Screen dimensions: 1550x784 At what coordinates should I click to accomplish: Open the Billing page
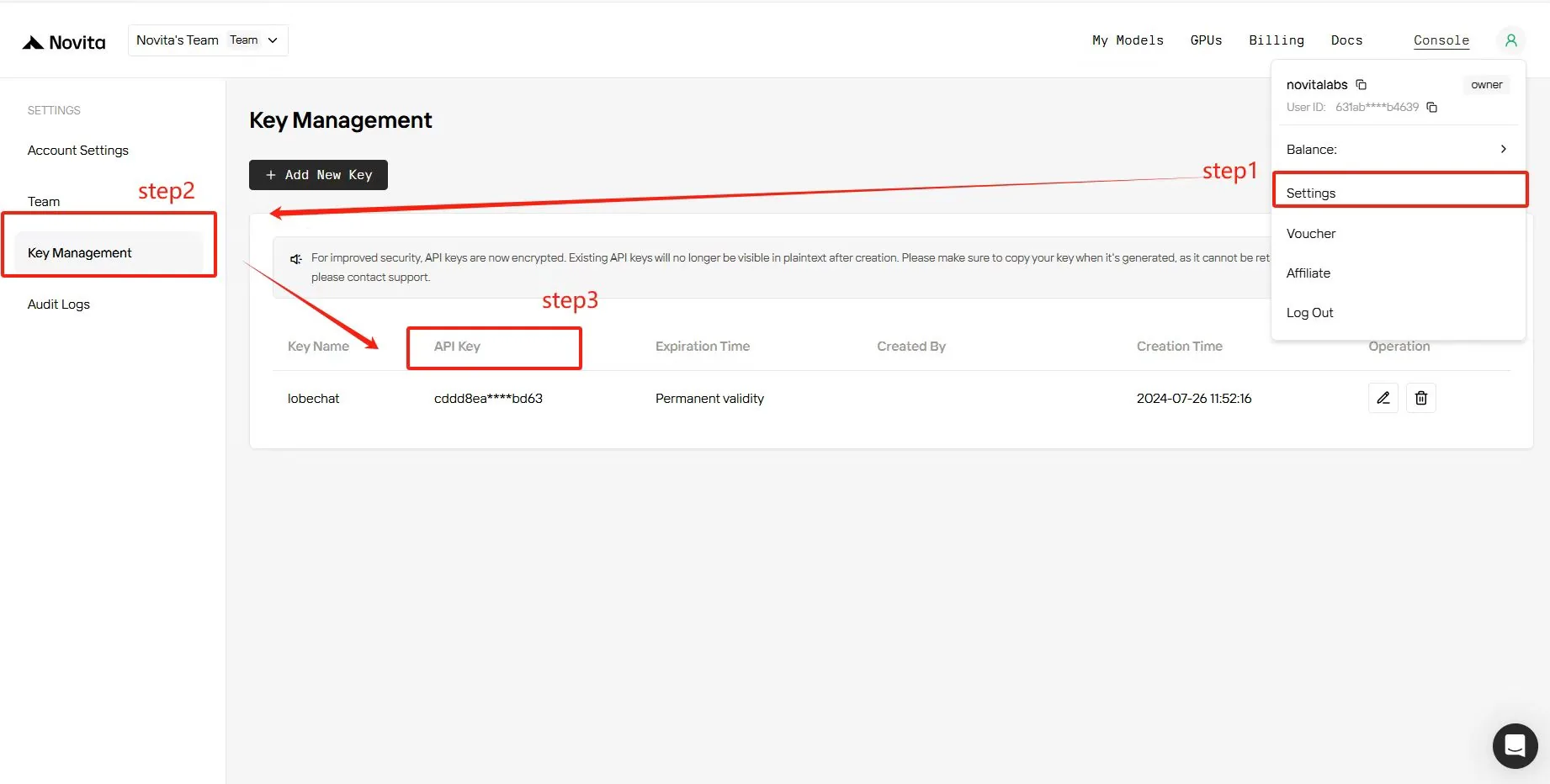(x=1277, y=40)
